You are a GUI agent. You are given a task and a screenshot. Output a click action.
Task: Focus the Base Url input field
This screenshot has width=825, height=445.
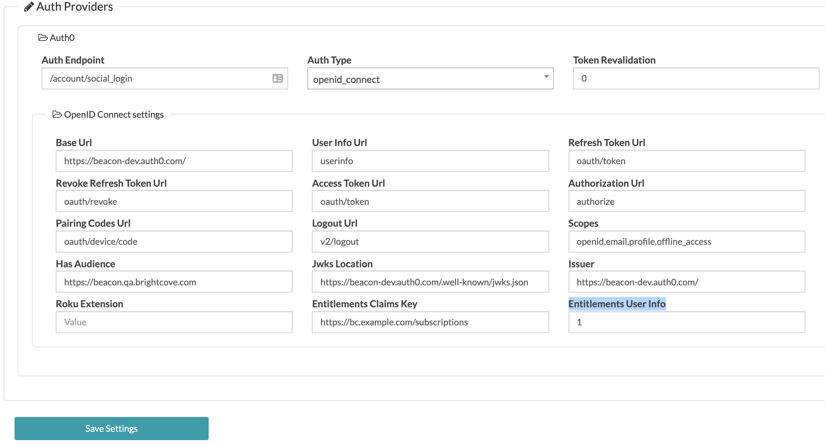[x=174, y=161]
